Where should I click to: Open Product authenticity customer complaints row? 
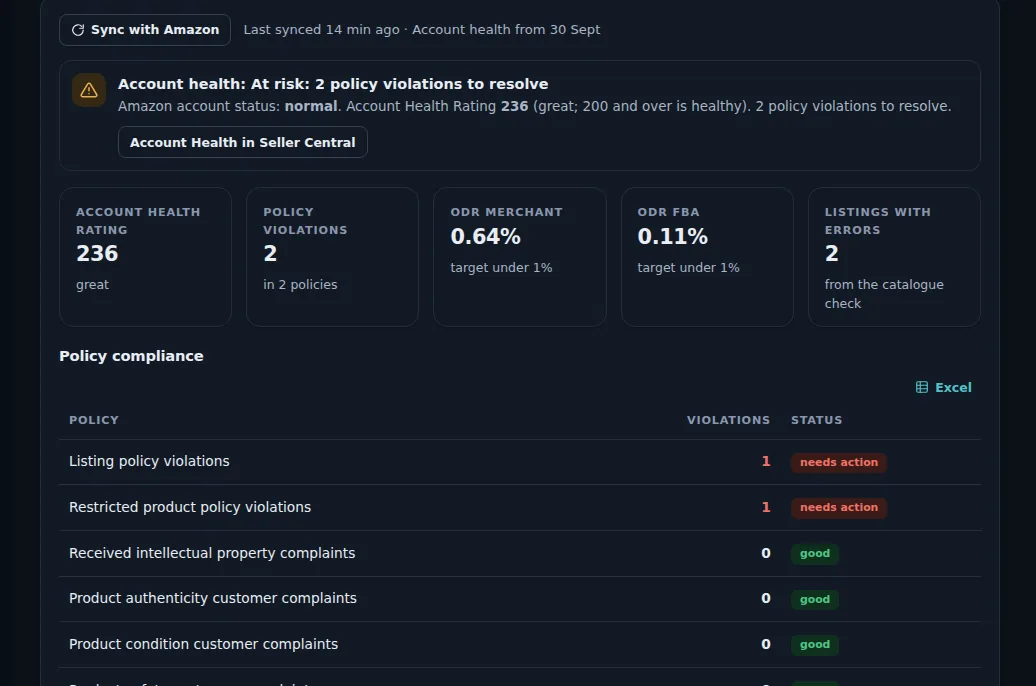(x=519, y=599)
